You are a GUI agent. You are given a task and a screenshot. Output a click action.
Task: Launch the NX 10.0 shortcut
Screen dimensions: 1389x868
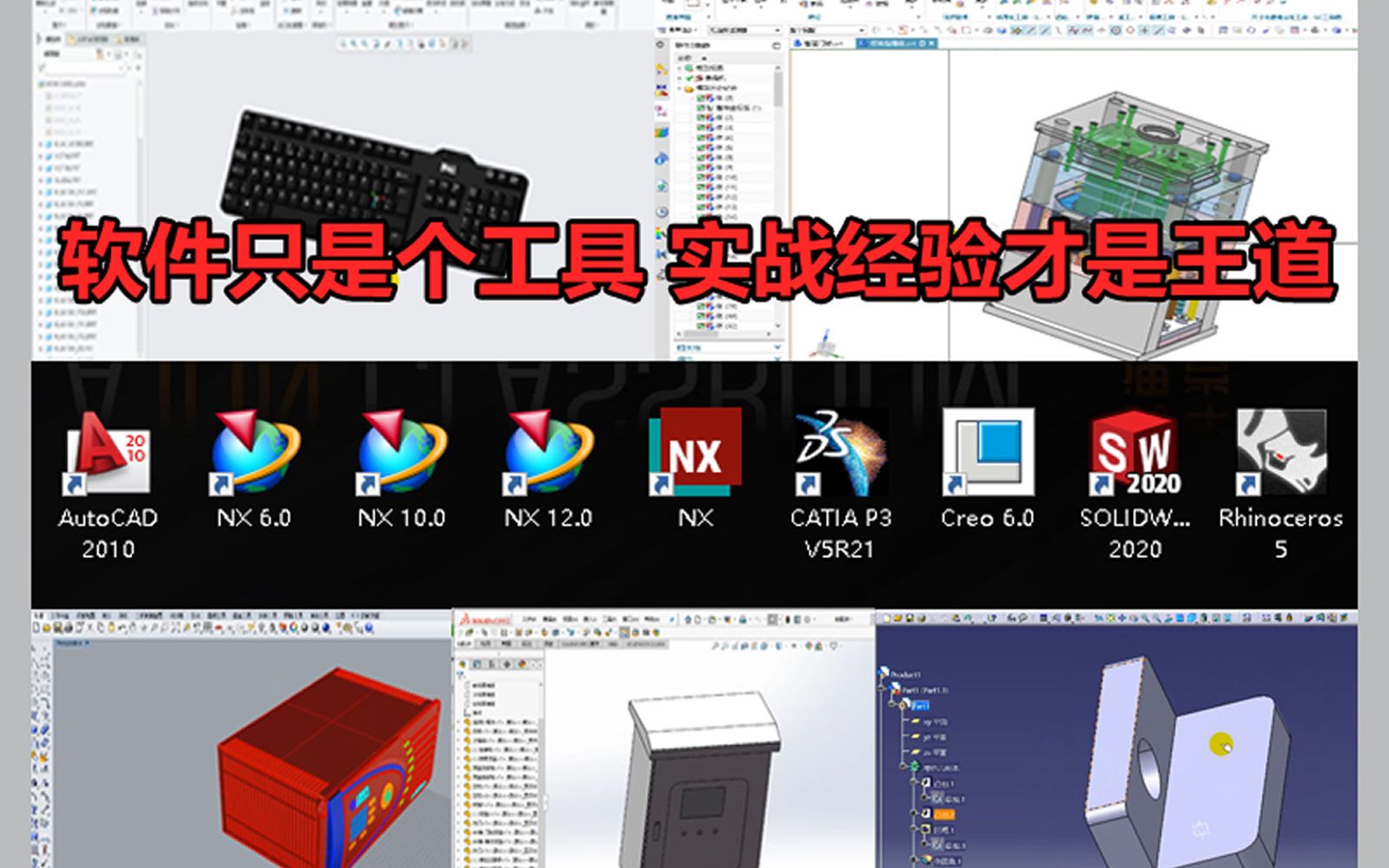click(401, 470)
